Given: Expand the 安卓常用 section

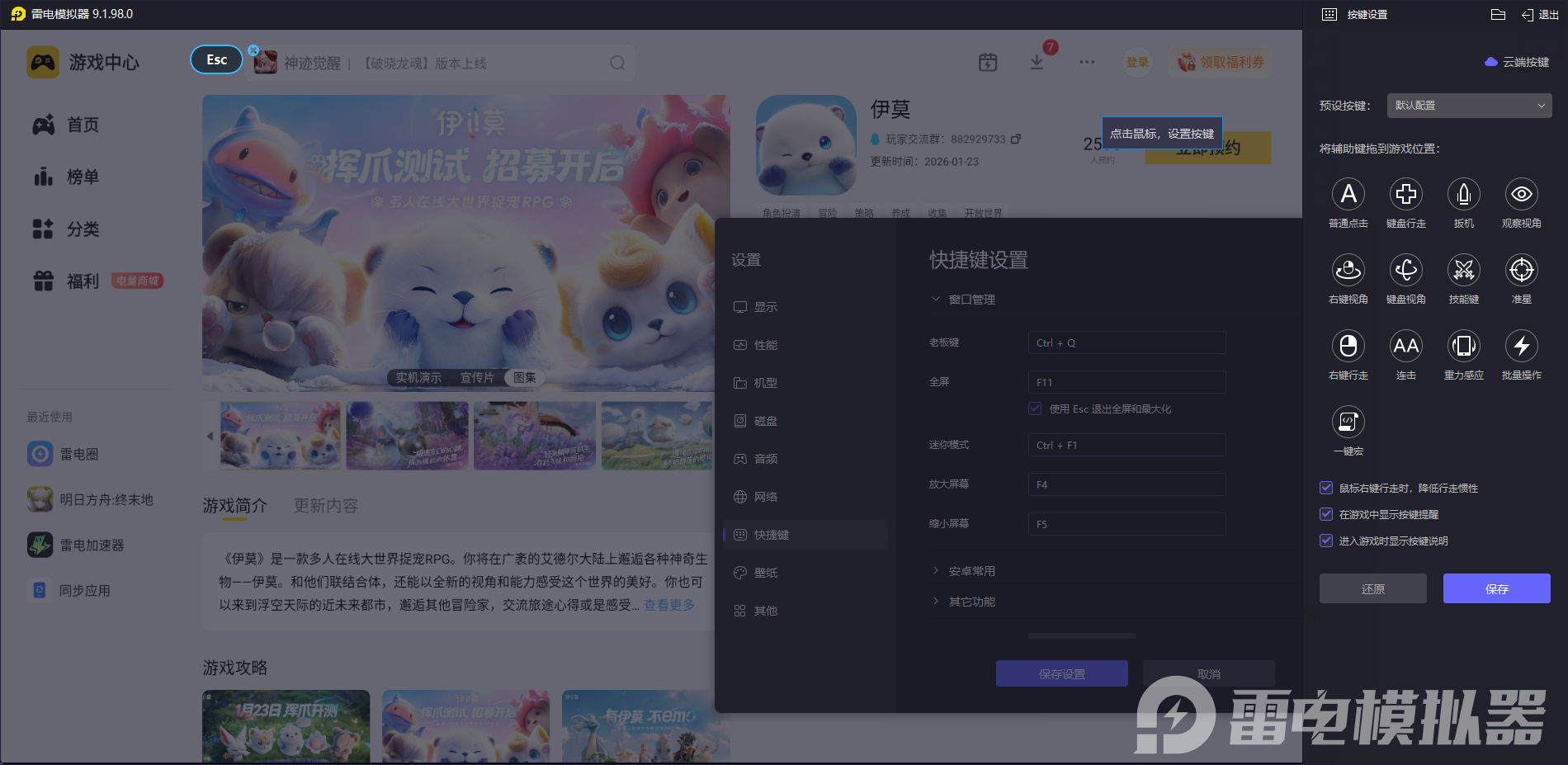Looking at the screenshot, I should pyautogui.click(x=963, y=571).
